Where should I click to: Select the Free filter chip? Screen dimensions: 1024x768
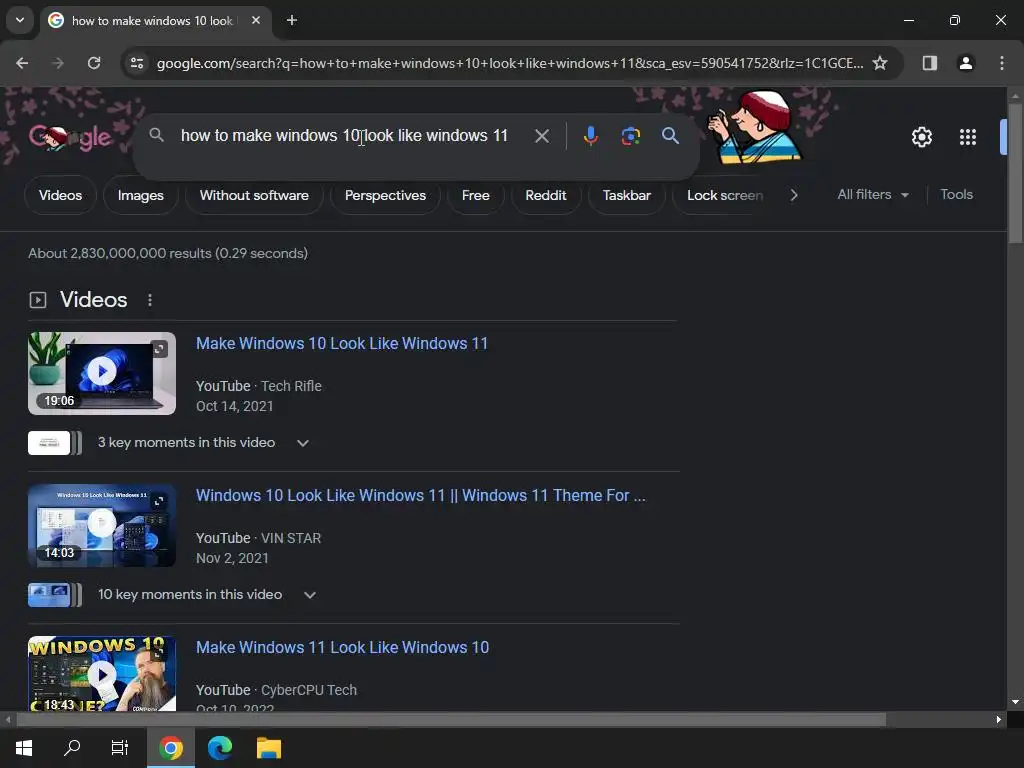point(475,195)
